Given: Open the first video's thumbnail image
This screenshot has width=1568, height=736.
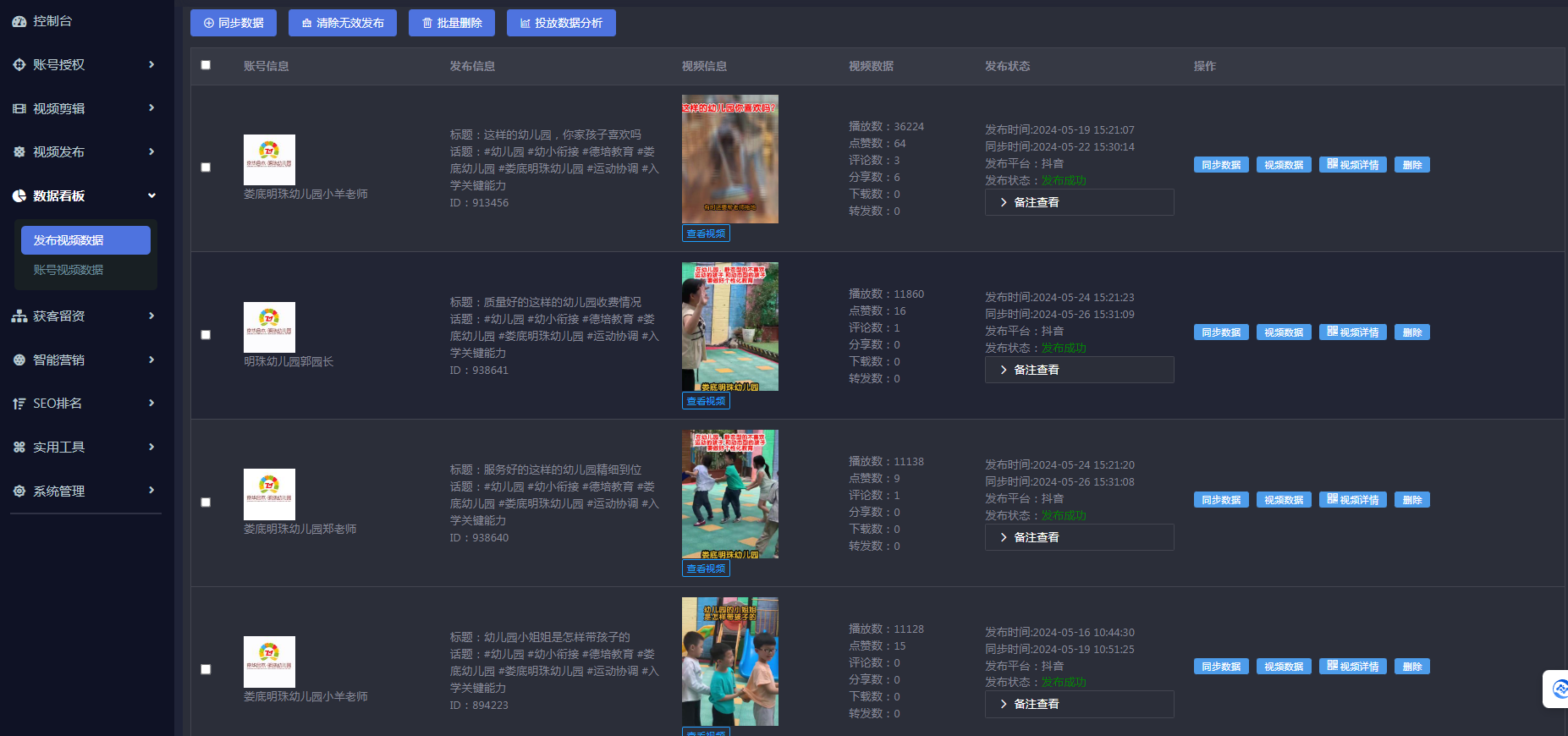Looking at the screenshot, I should click(729, 159).
